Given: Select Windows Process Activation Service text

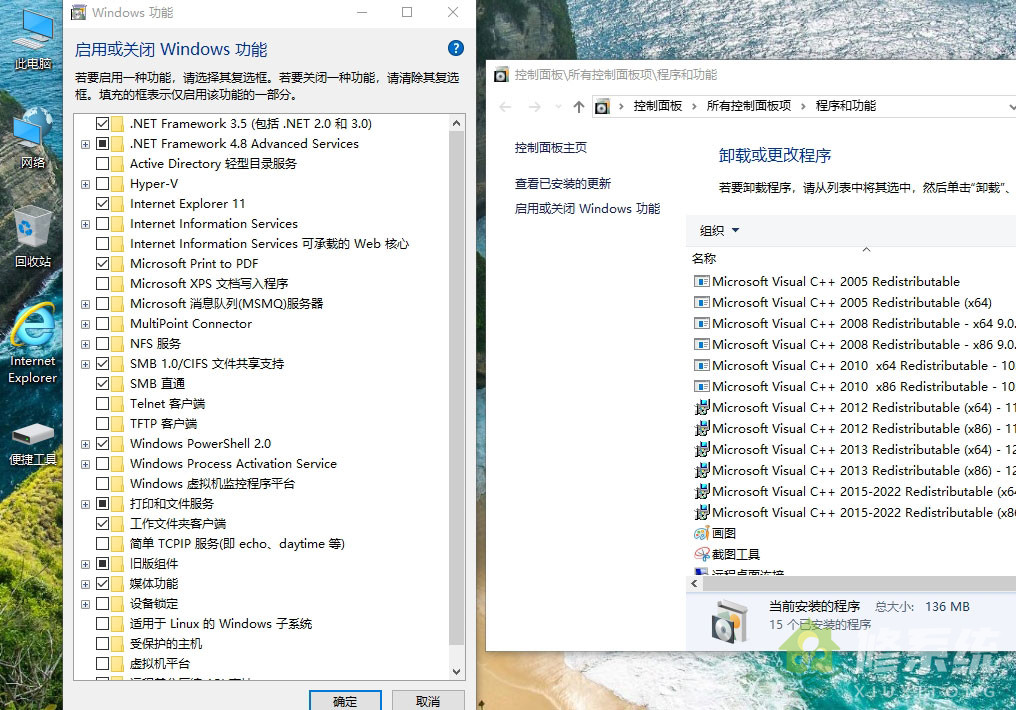Looking at the screenshot, I should tap(233, 464).
